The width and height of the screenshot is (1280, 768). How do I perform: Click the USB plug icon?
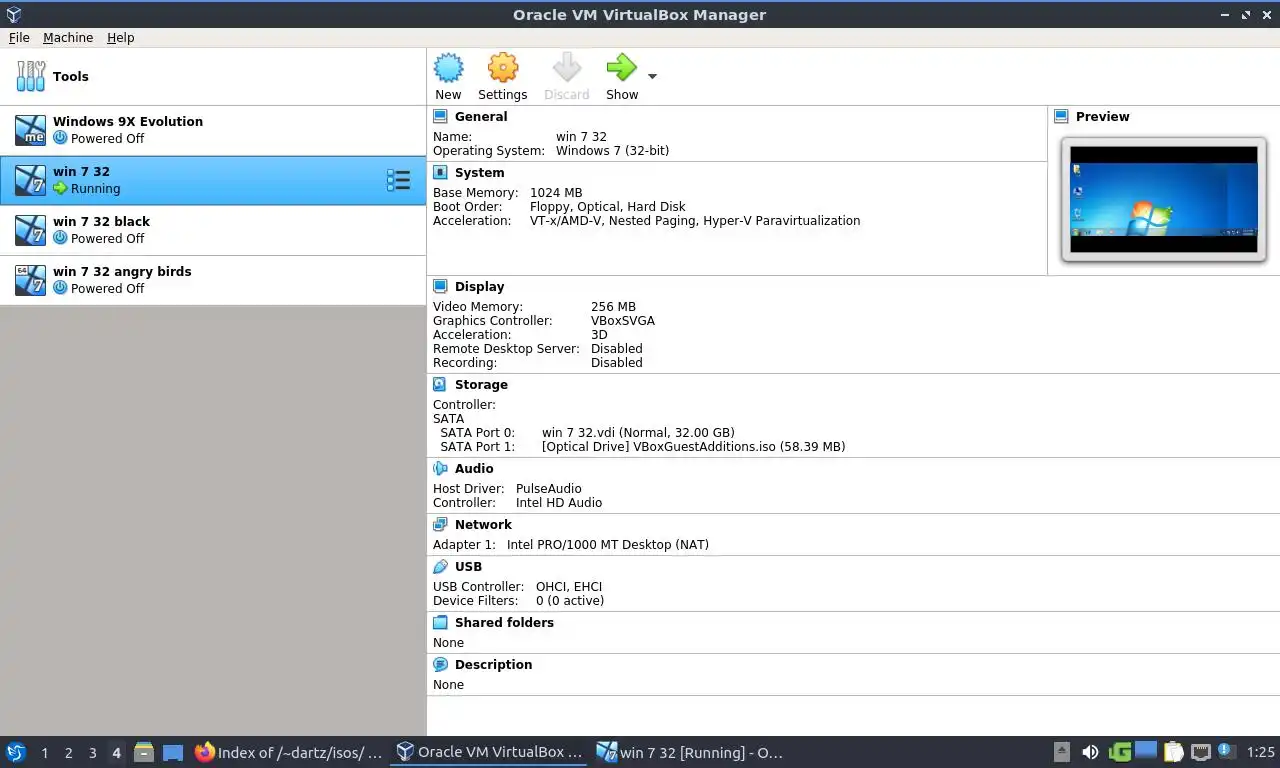(x=440, y=566)
